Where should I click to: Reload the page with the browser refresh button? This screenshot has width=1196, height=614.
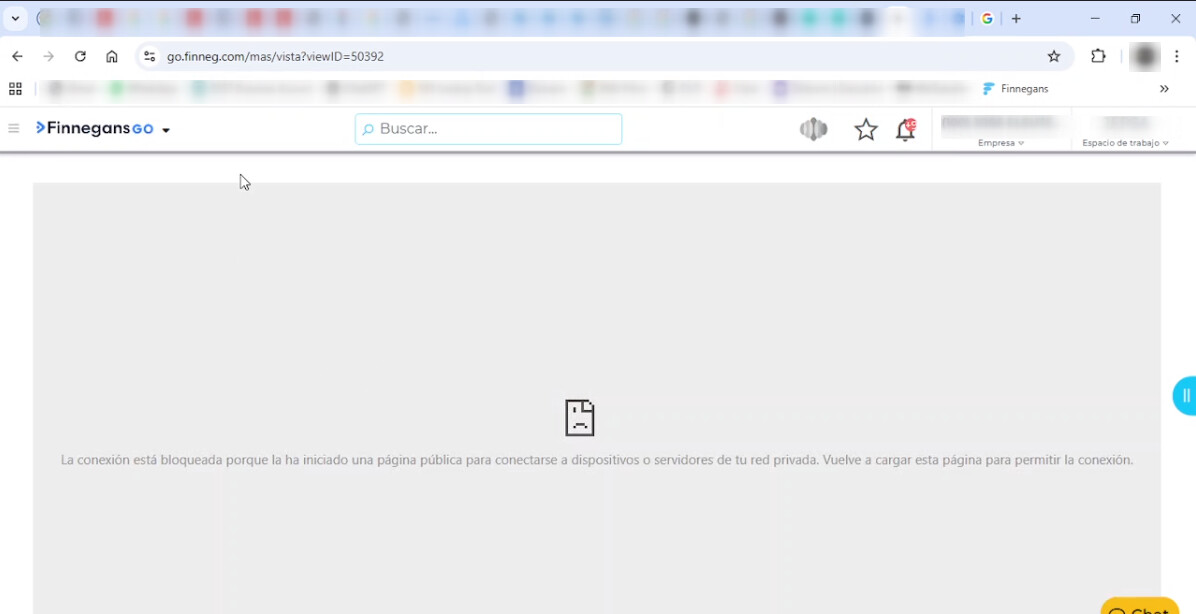(x=80, y=57)
